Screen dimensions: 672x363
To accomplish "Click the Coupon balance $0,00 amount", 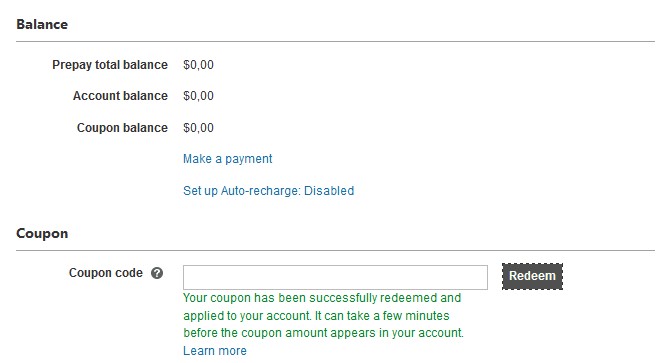I will coord(198,128).
